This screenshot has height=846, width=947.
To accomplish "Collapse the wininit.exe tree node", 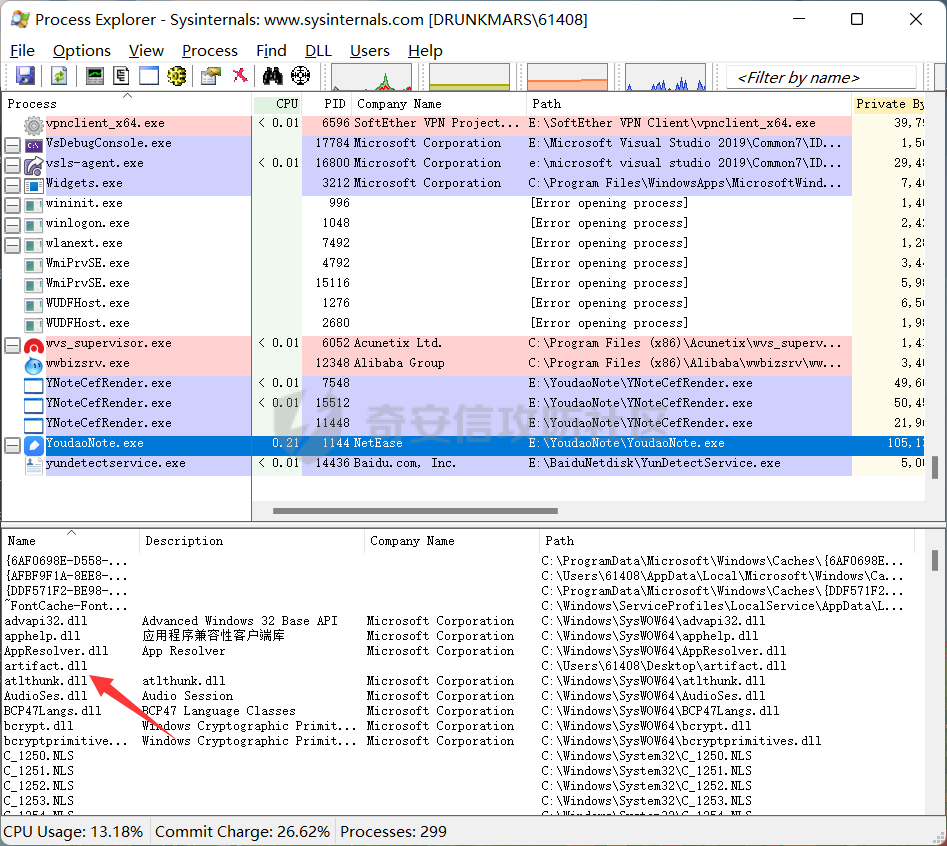I will point(12,204).
